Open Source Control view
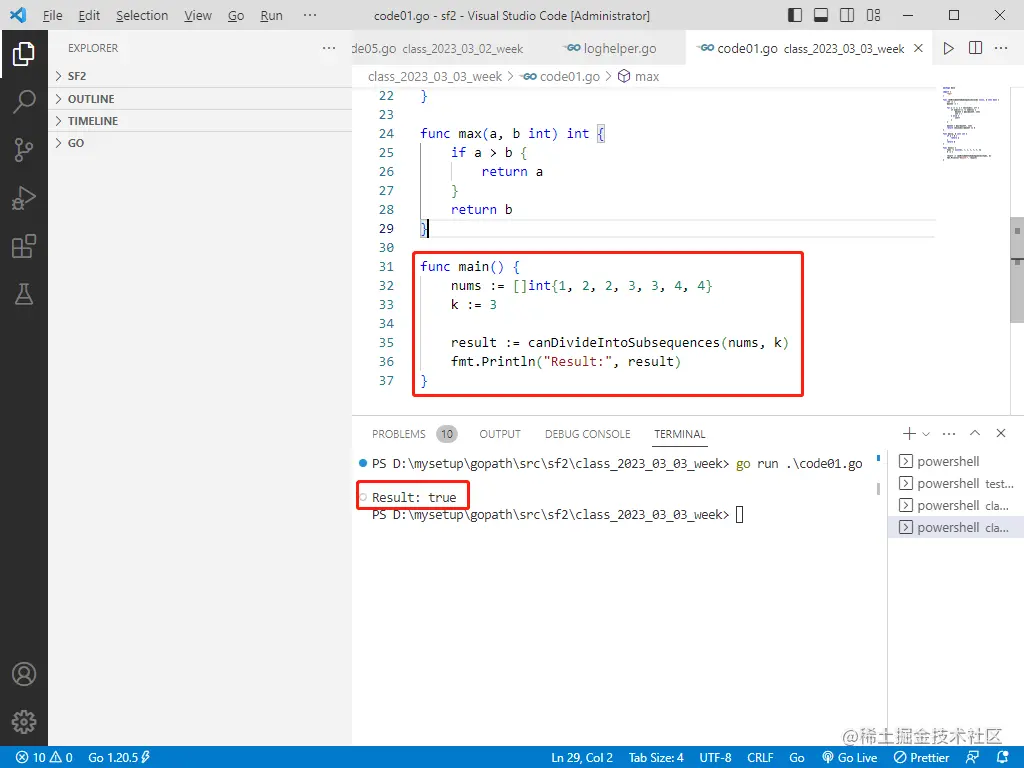1024x768 pixels. (24, 150)
